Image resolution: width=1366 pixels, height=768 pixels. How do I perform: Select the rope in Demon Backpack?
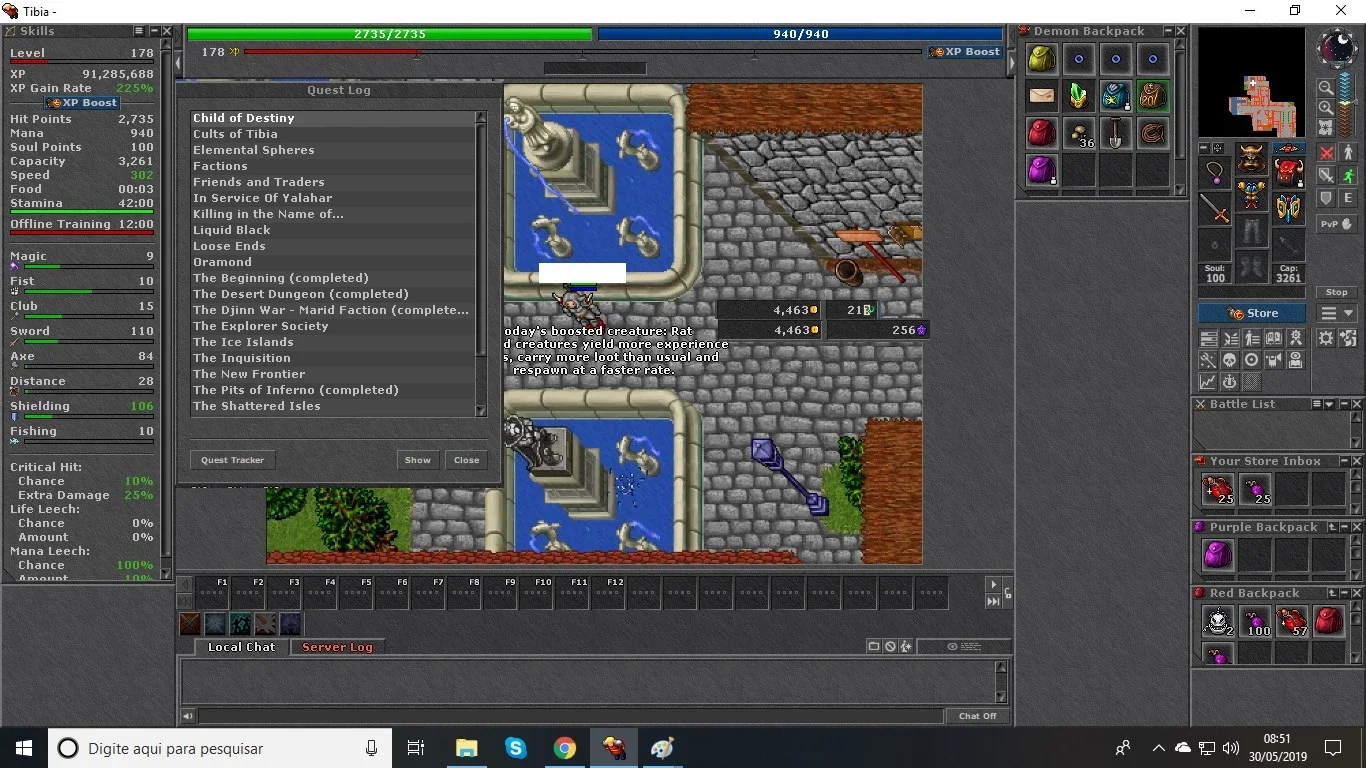pos(1153,133)
